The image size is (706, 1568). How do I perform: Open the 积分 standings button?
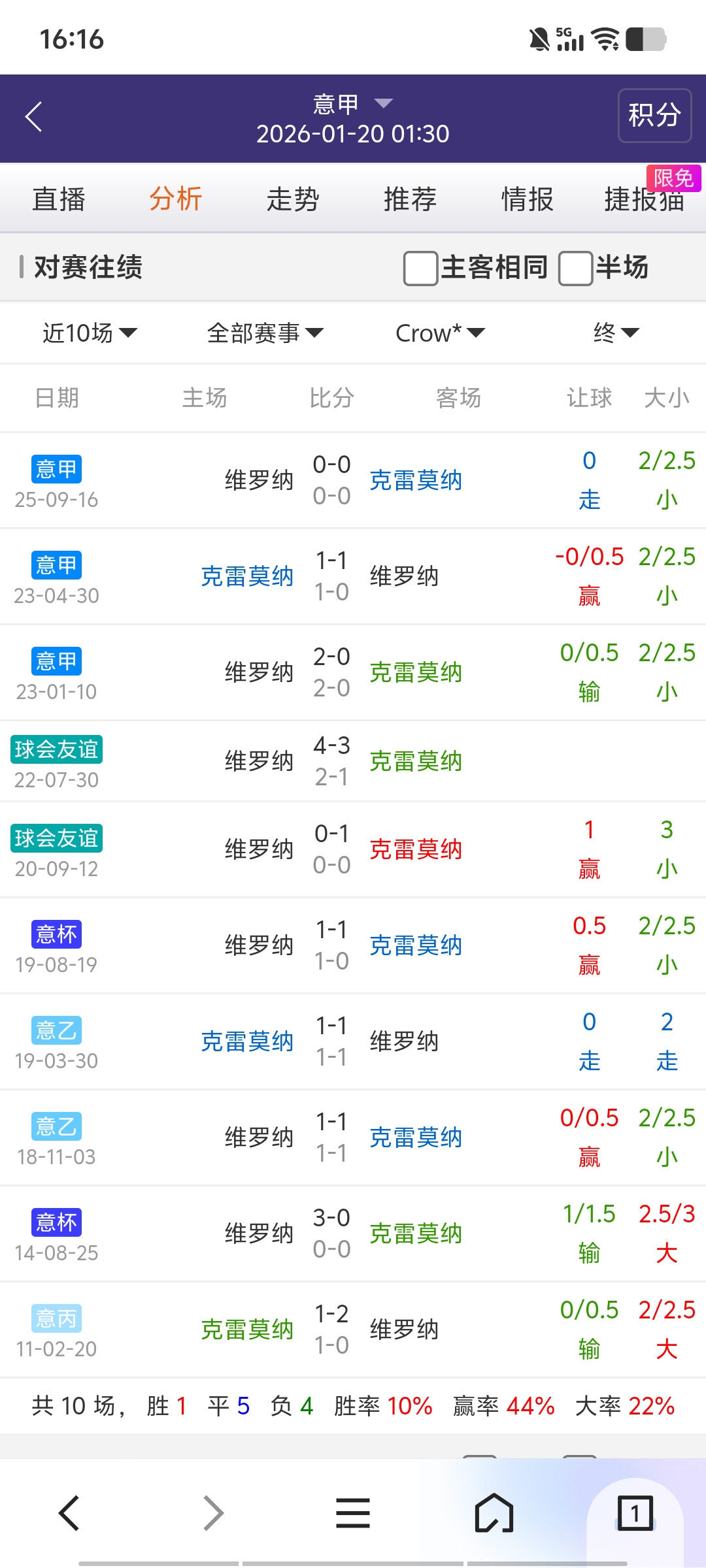coord(654,116)
